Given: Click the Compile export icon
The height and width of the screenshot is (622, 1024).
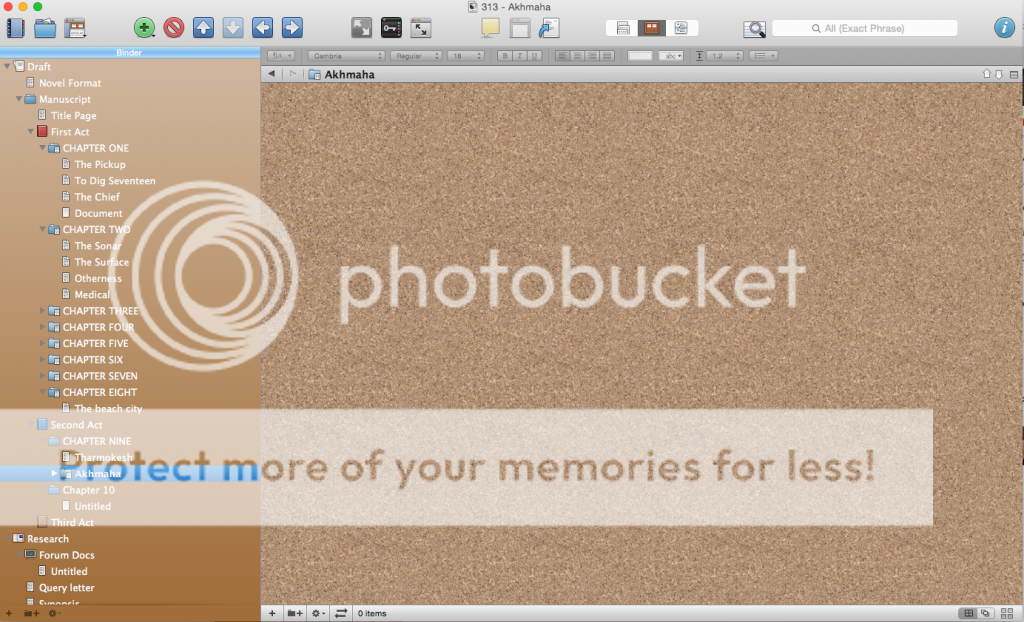Looking at the screenshot, I should pyautogui.click(x=549, y=27).
